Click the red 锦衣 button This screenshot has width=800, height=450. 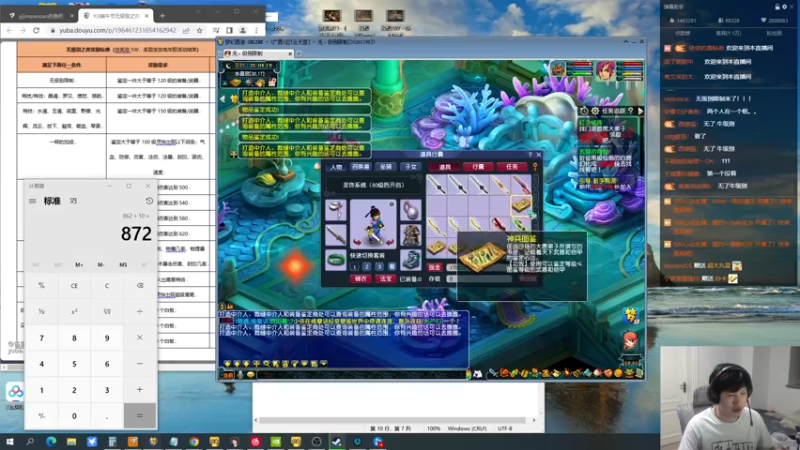point(361,279)
